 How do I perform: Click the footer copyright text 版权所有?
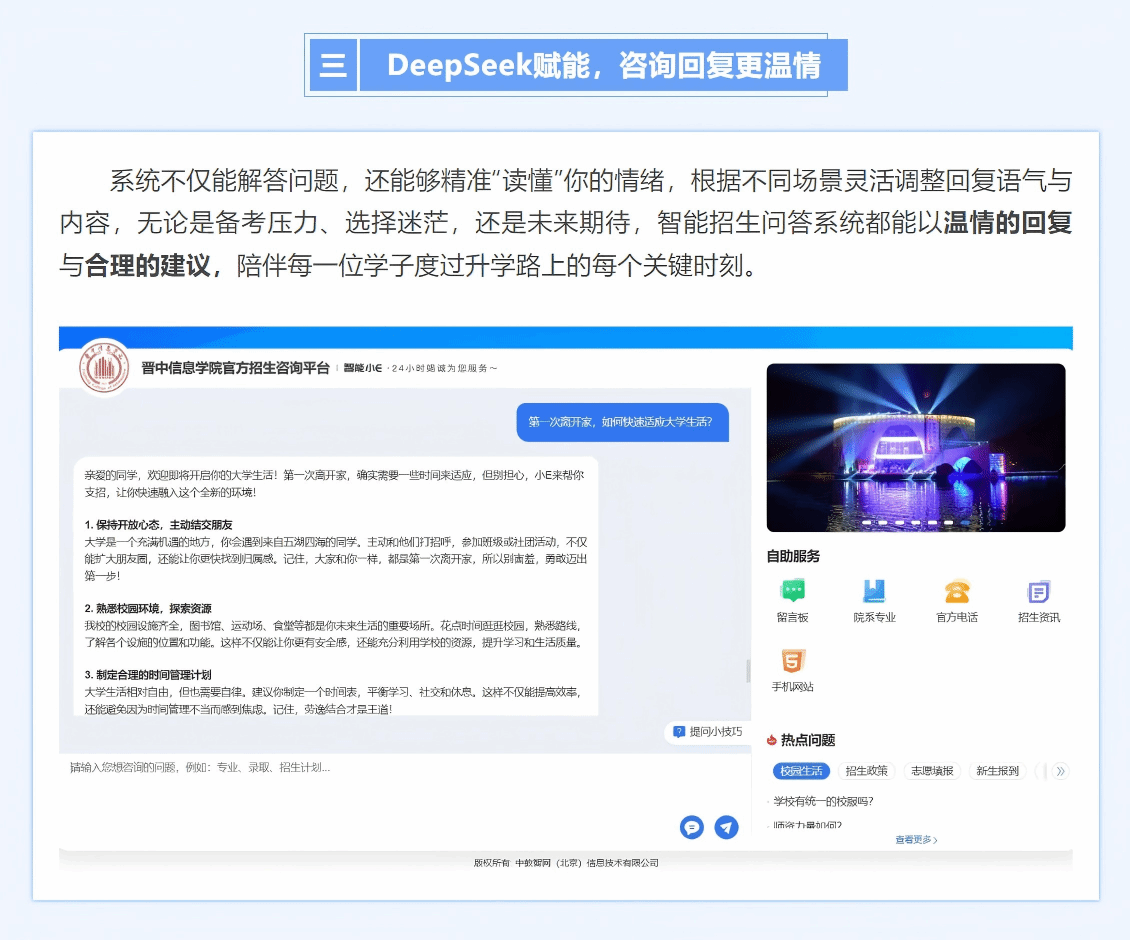point(566,863)
